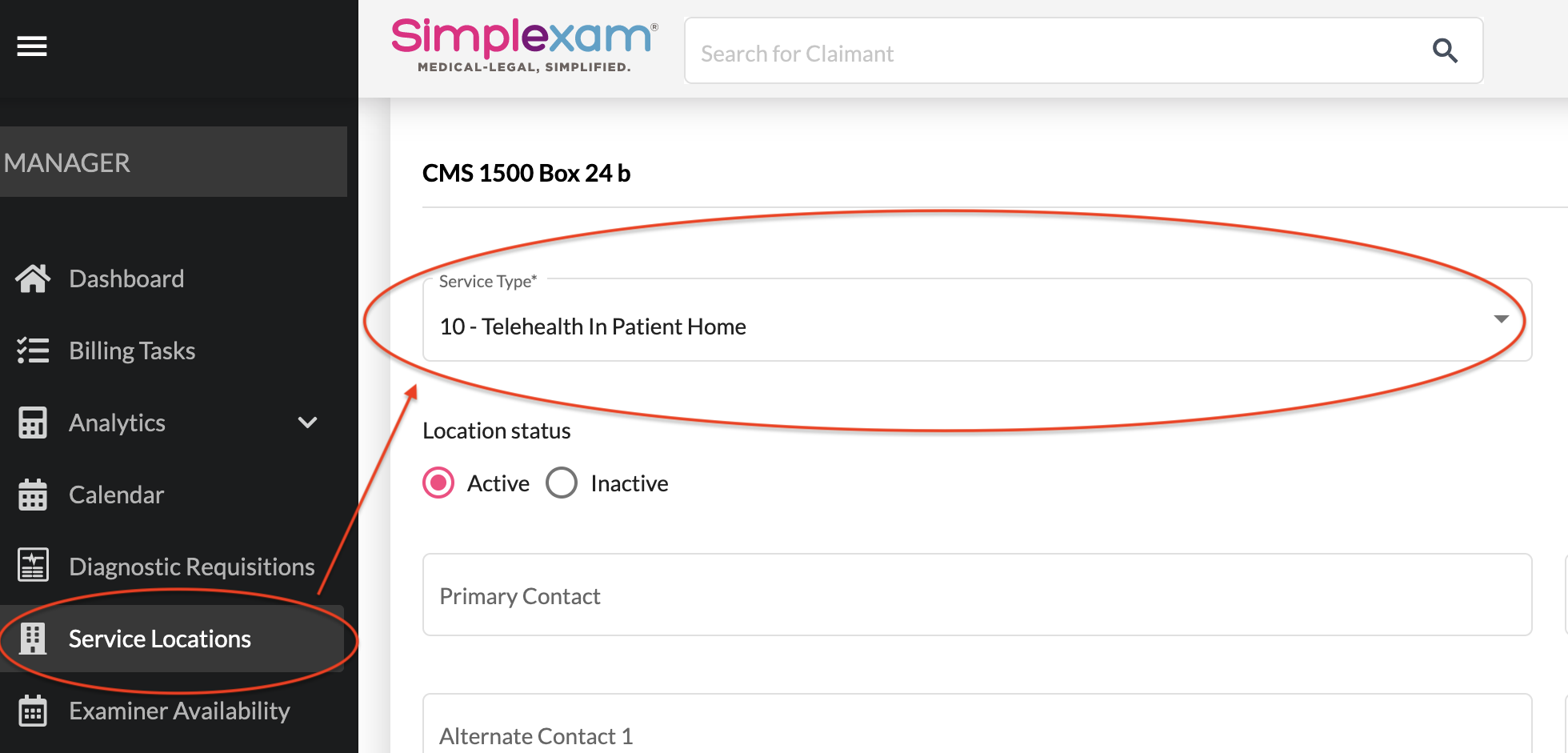
Task: Click the Examiner Availability calendar icon
Action: 33,710
